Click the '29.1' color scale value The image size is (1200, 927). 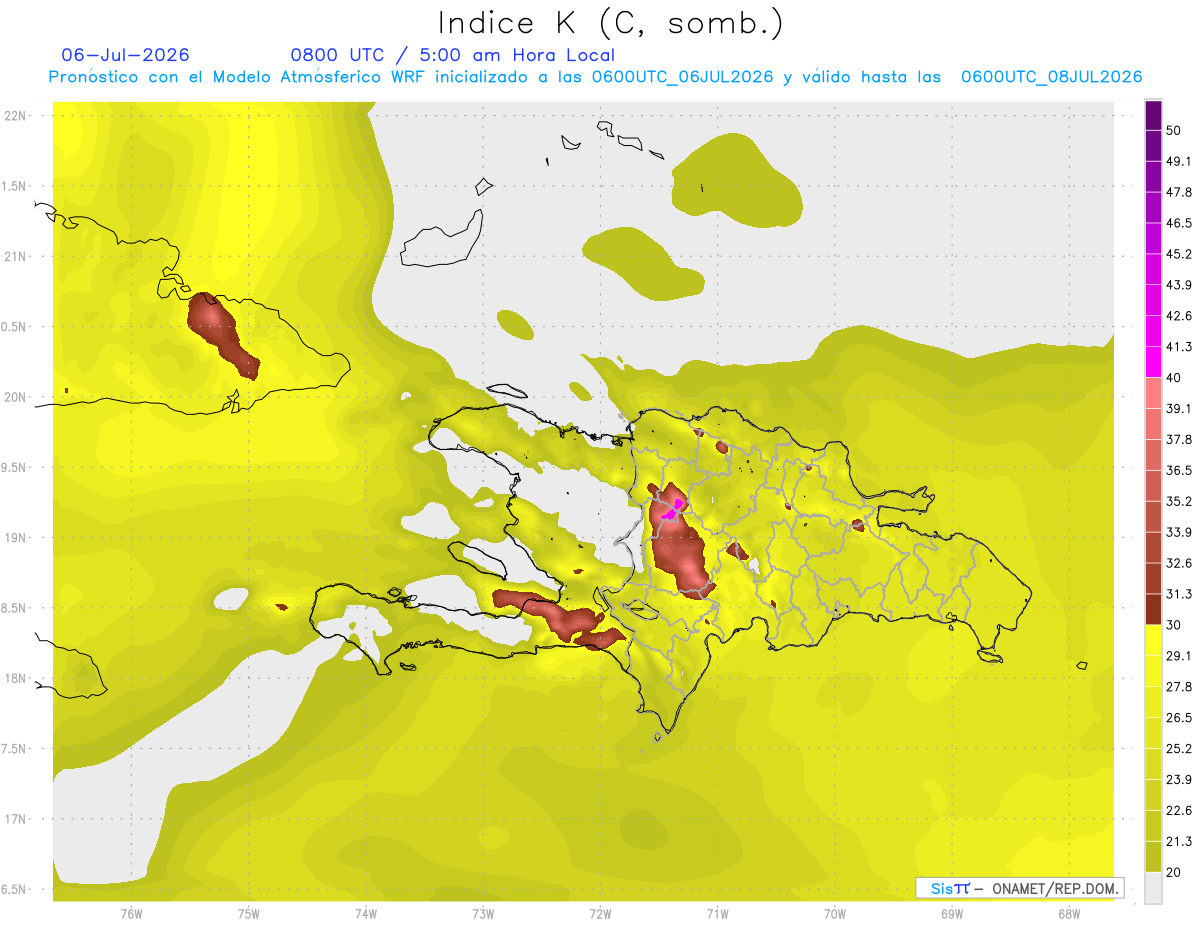pos(1179,656)
